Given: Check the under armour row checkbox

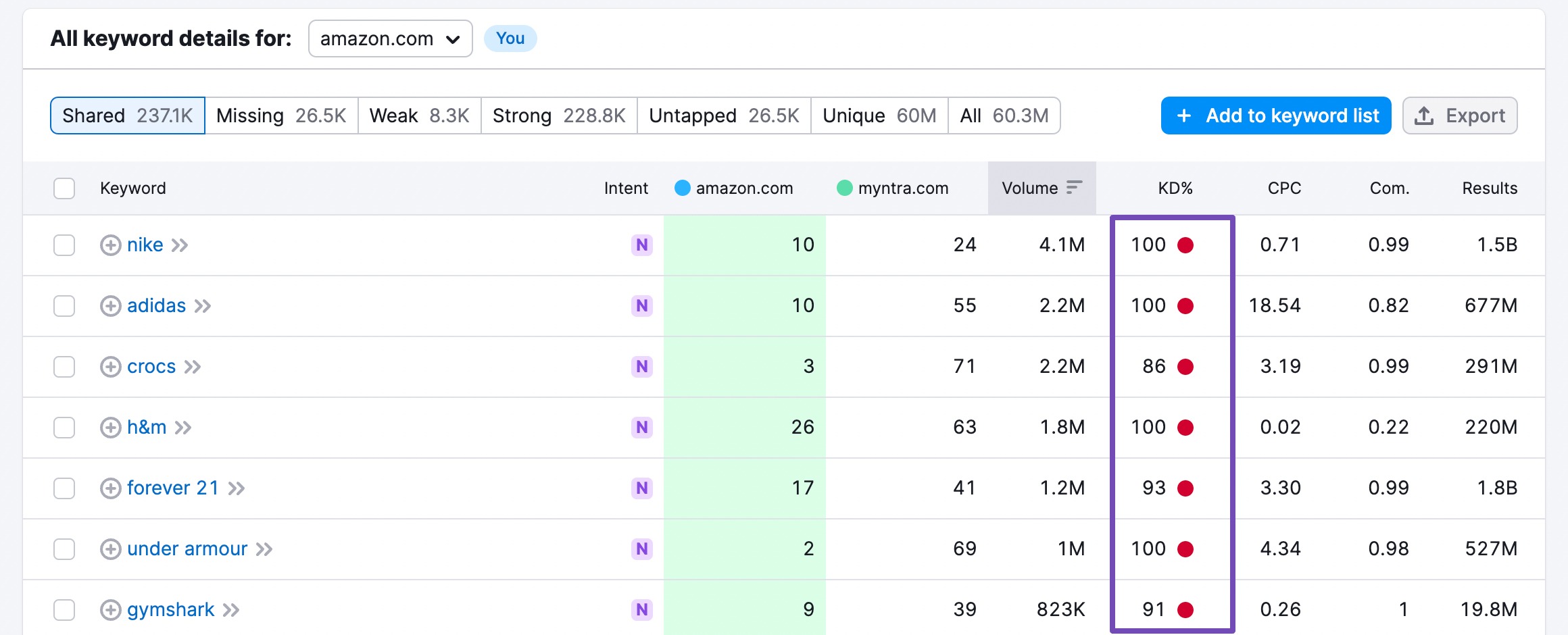Looking at the screenshot, I should tap(64, 549).
